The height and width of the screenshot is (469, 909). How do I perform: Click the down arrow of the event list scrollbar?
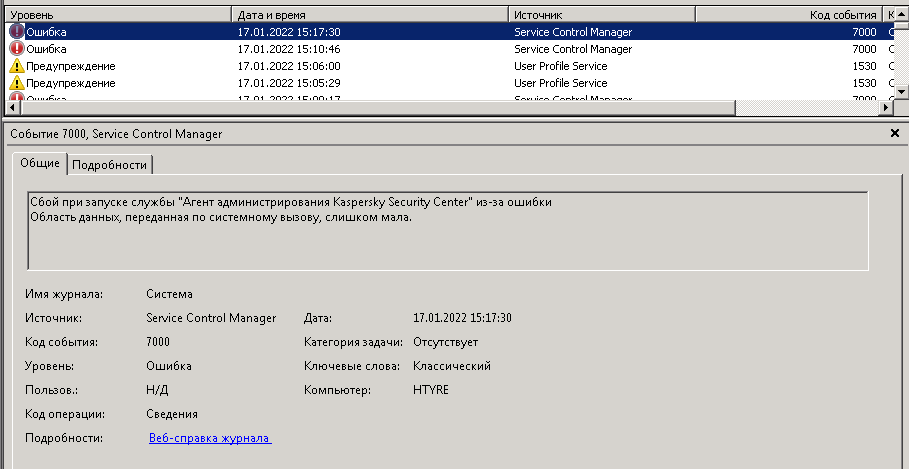(901, 92)
